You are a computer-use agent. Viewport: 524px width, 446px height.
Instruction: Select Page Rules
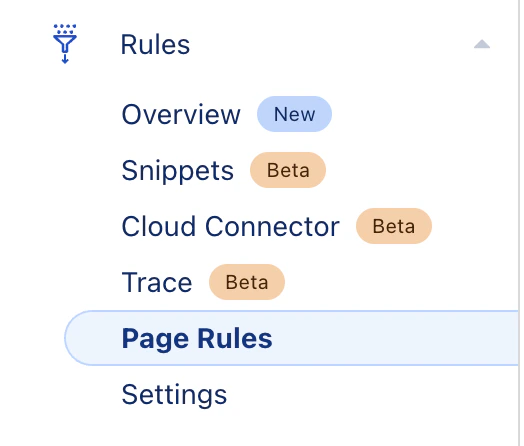point(292,338)
